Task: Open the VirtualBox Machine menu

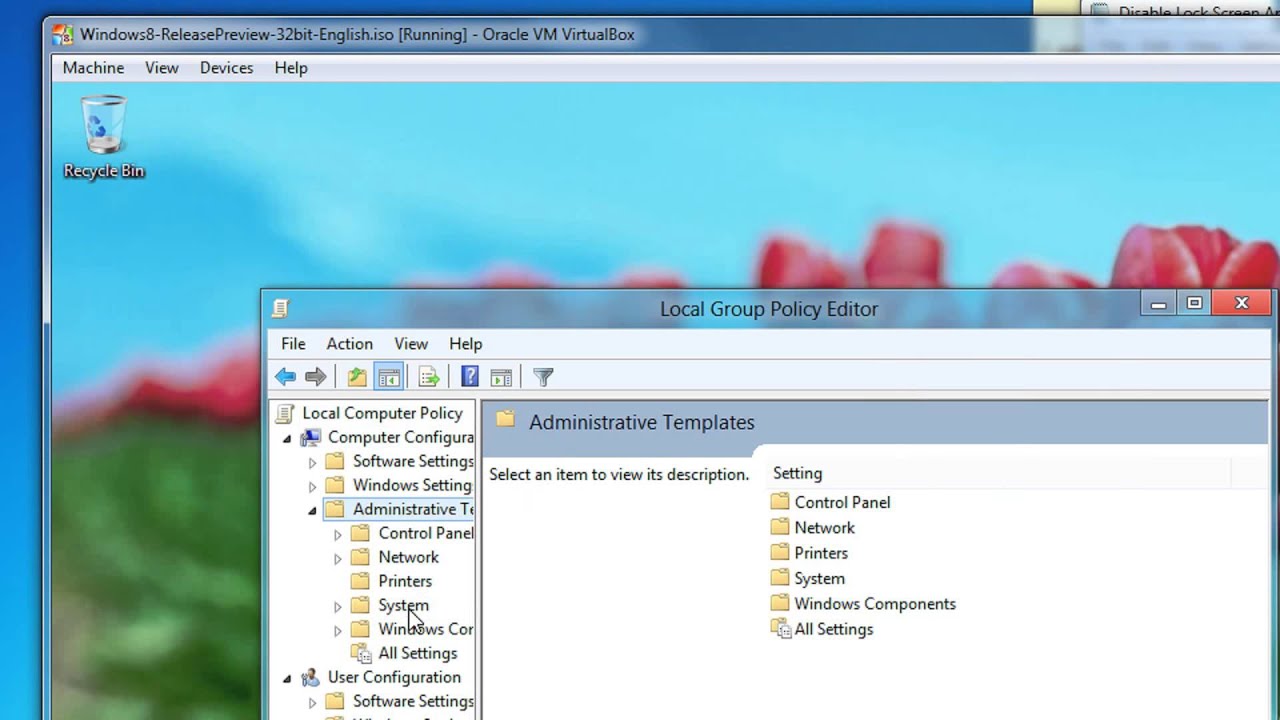Action: [x=93, y=68]
